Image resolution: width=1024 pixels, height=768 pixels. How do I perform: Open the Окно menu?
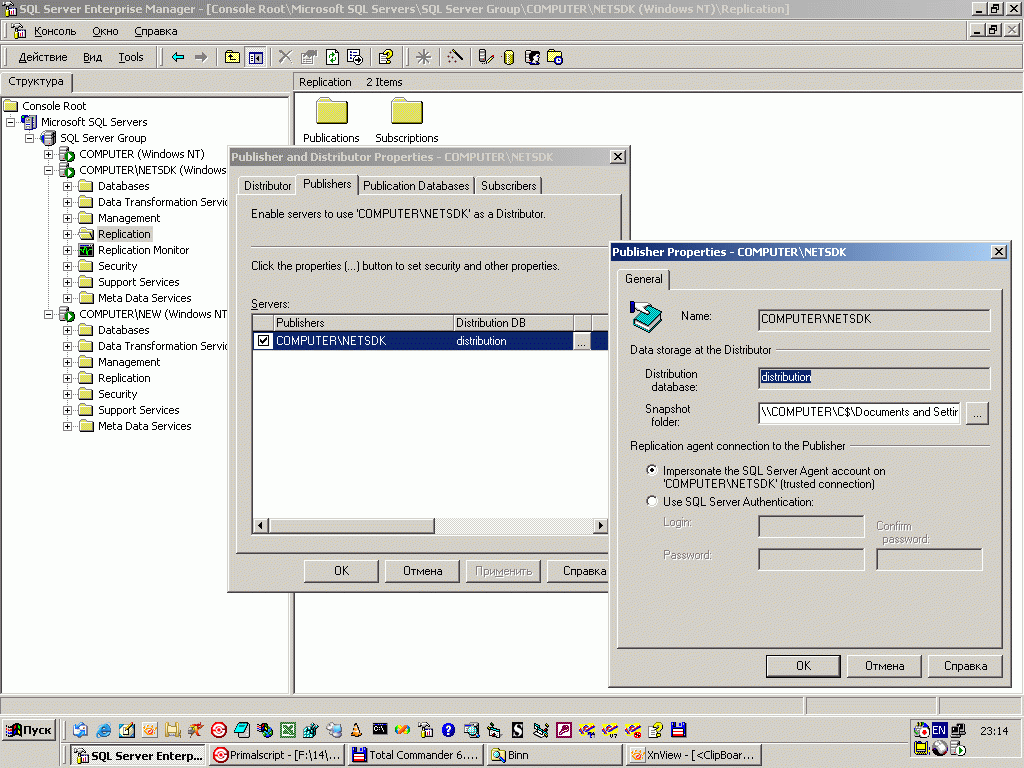[105, 31]
